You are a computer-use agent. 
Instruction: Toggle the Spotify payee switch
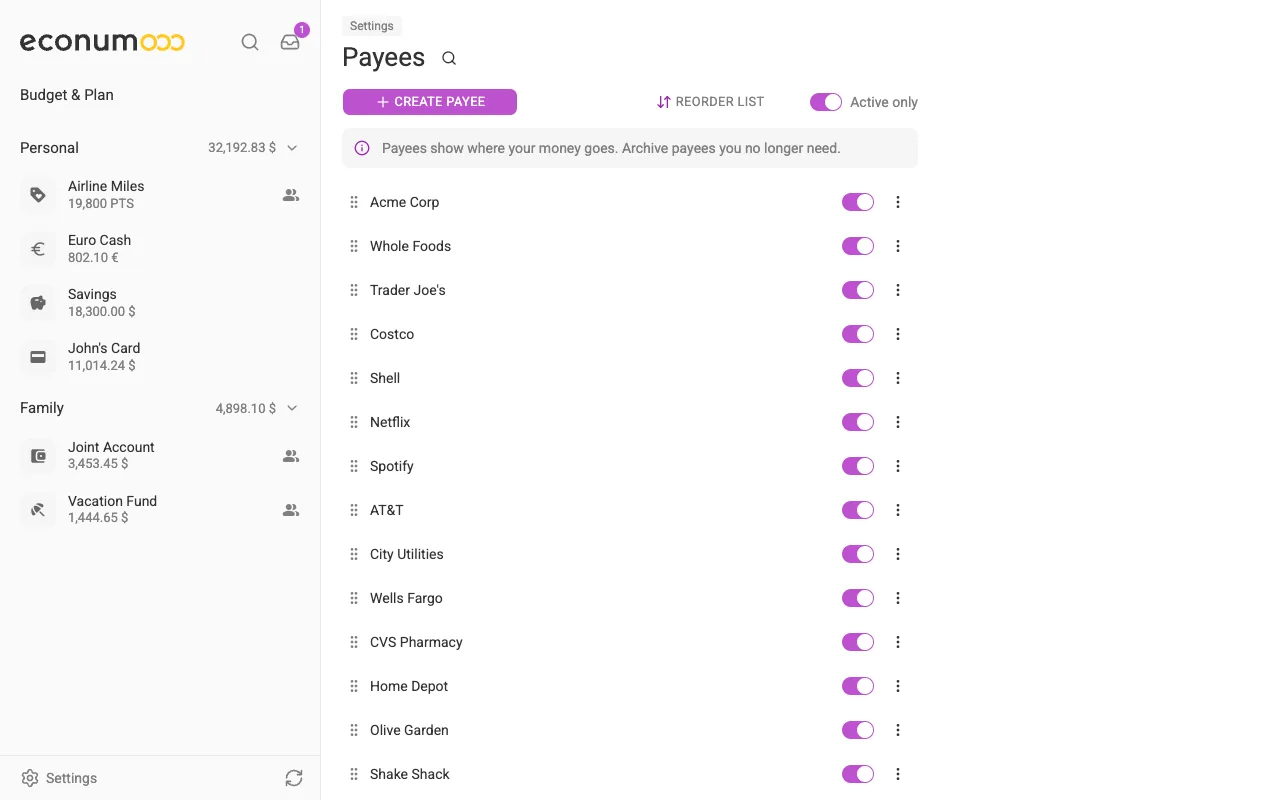[858, 466]
